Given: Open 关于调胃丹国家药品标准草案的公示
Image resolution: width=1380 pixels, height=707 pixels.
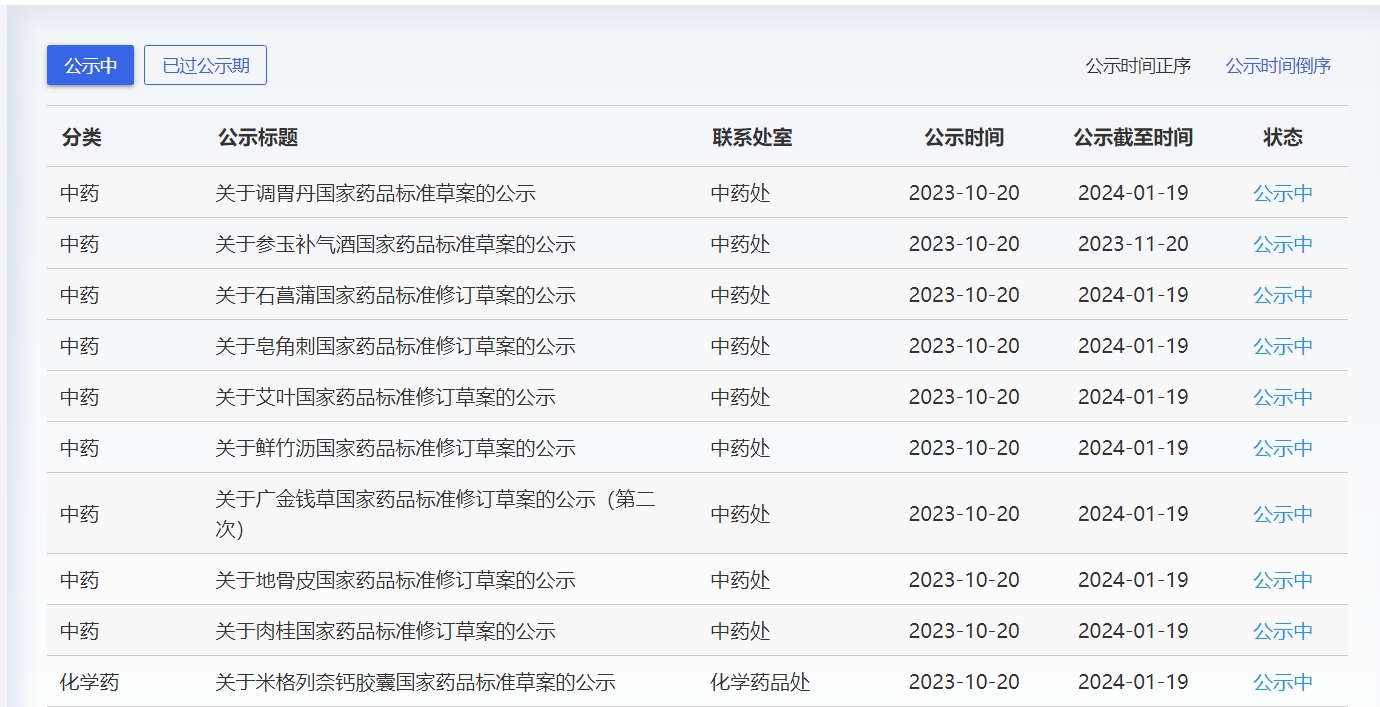Looking at the screenshot, I should [375, 193].
